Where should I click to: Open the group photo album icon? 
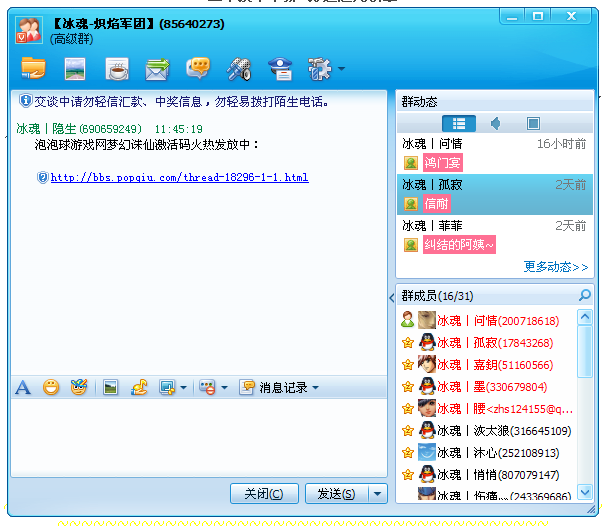pos(75,69)
